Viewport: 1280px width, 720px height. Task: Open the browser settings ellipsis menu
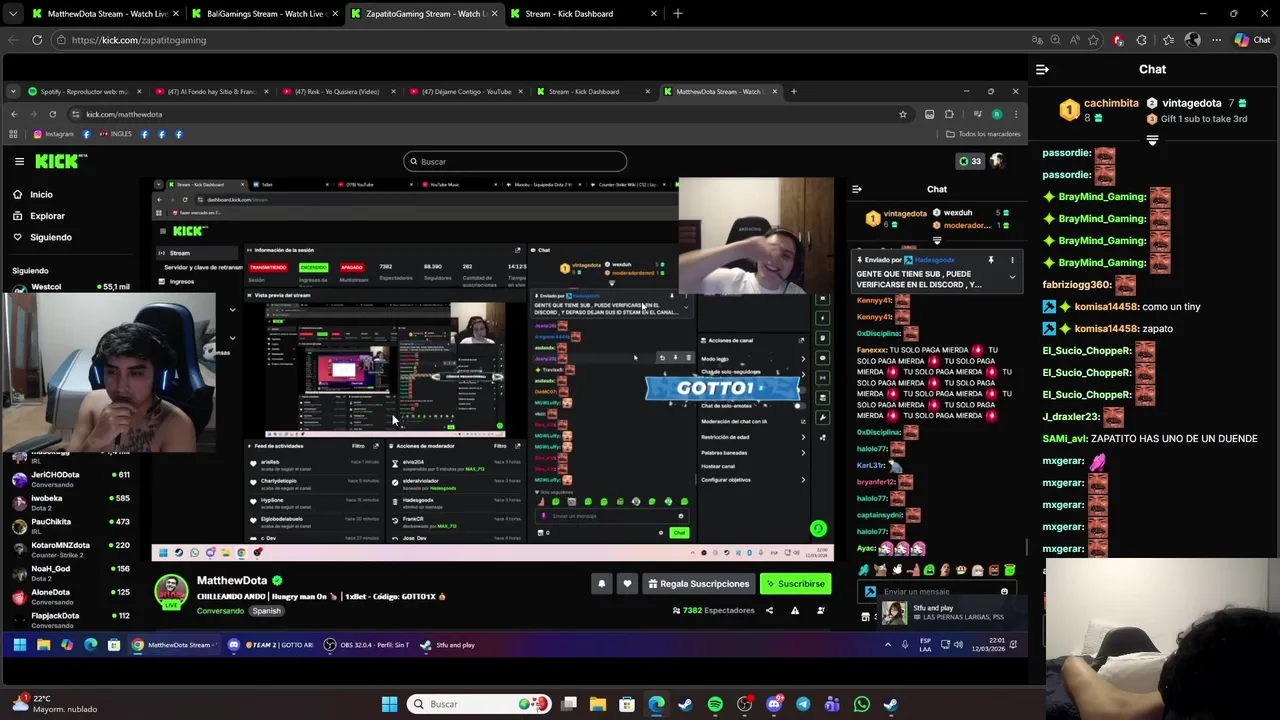pyautogui.click(x=1217, y=40)
